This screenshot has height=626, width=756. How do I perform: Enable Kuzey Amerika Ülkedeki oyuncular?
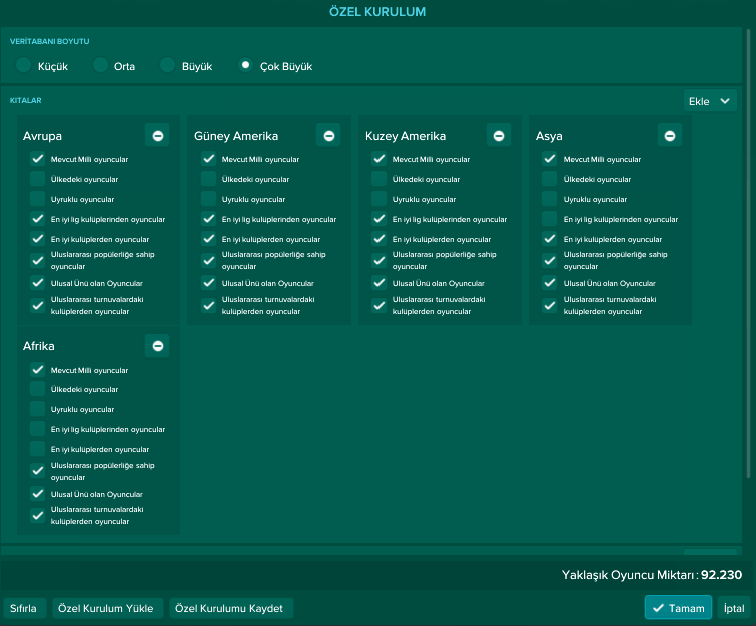379,179
